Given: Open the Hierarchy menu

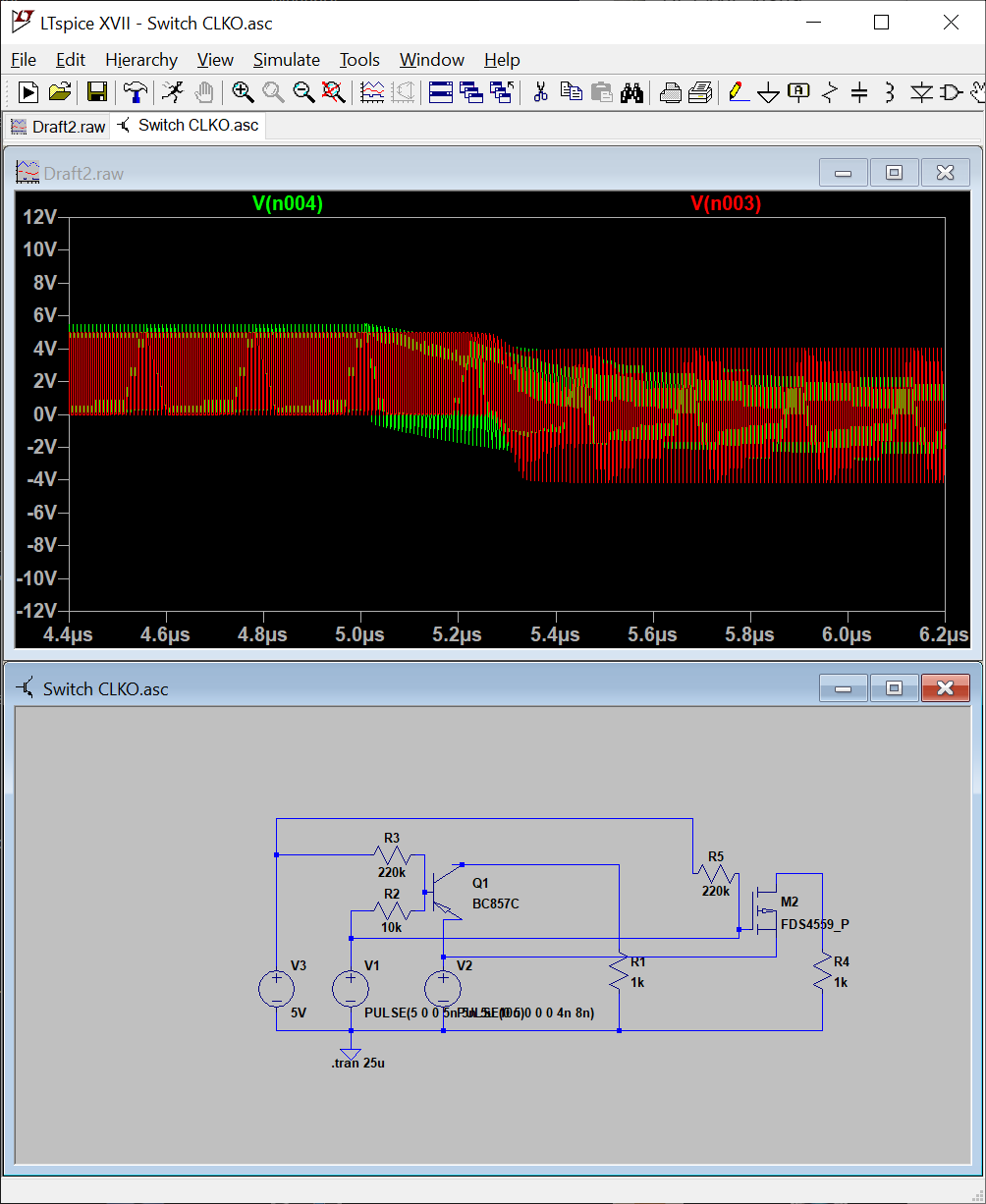Looking at the screenshot, I should [x=141, y=60].
